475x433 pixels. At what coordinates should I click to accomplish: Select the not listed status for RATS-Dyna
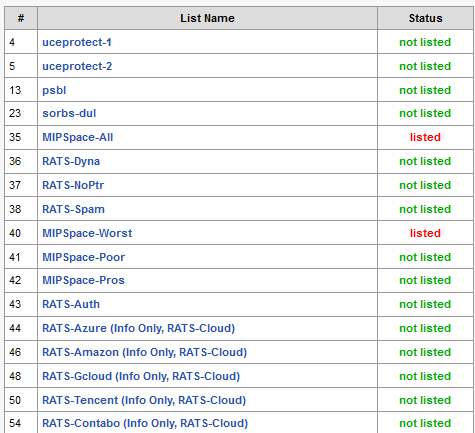pyautogui.click(x=425, y=161)
